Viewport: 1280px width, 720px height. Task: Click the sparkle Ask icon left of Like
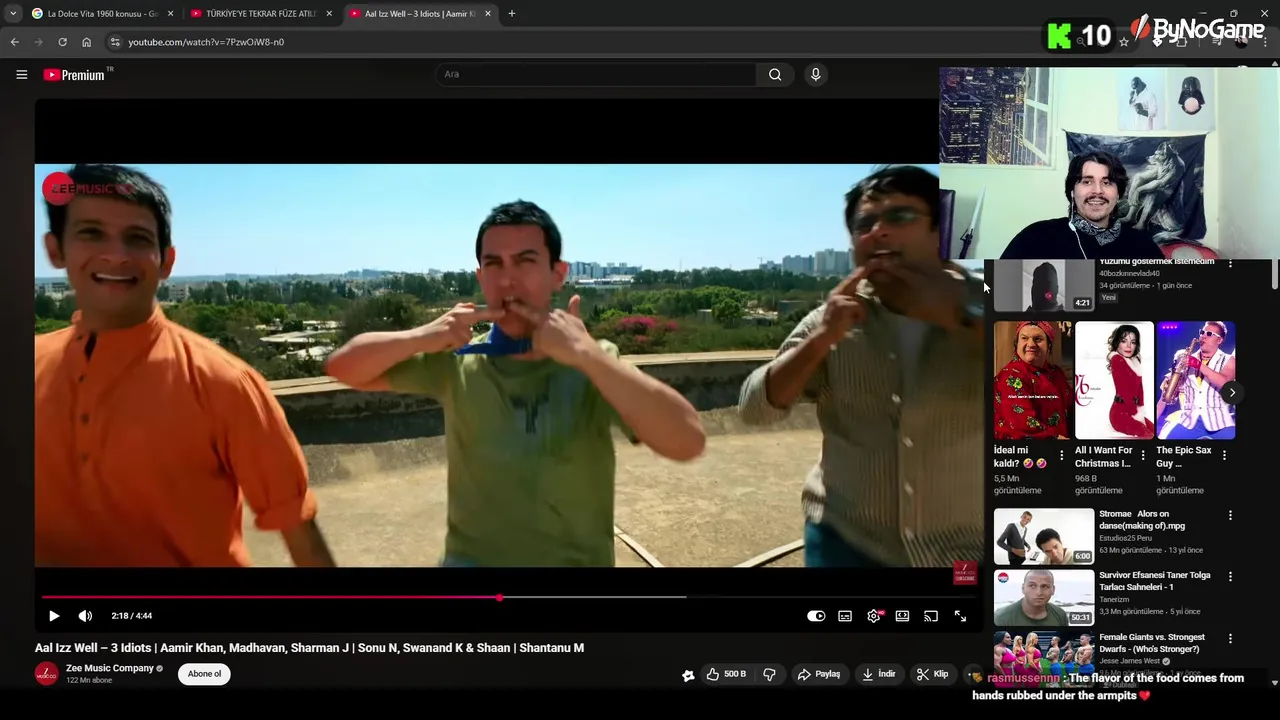coord(688,675)
